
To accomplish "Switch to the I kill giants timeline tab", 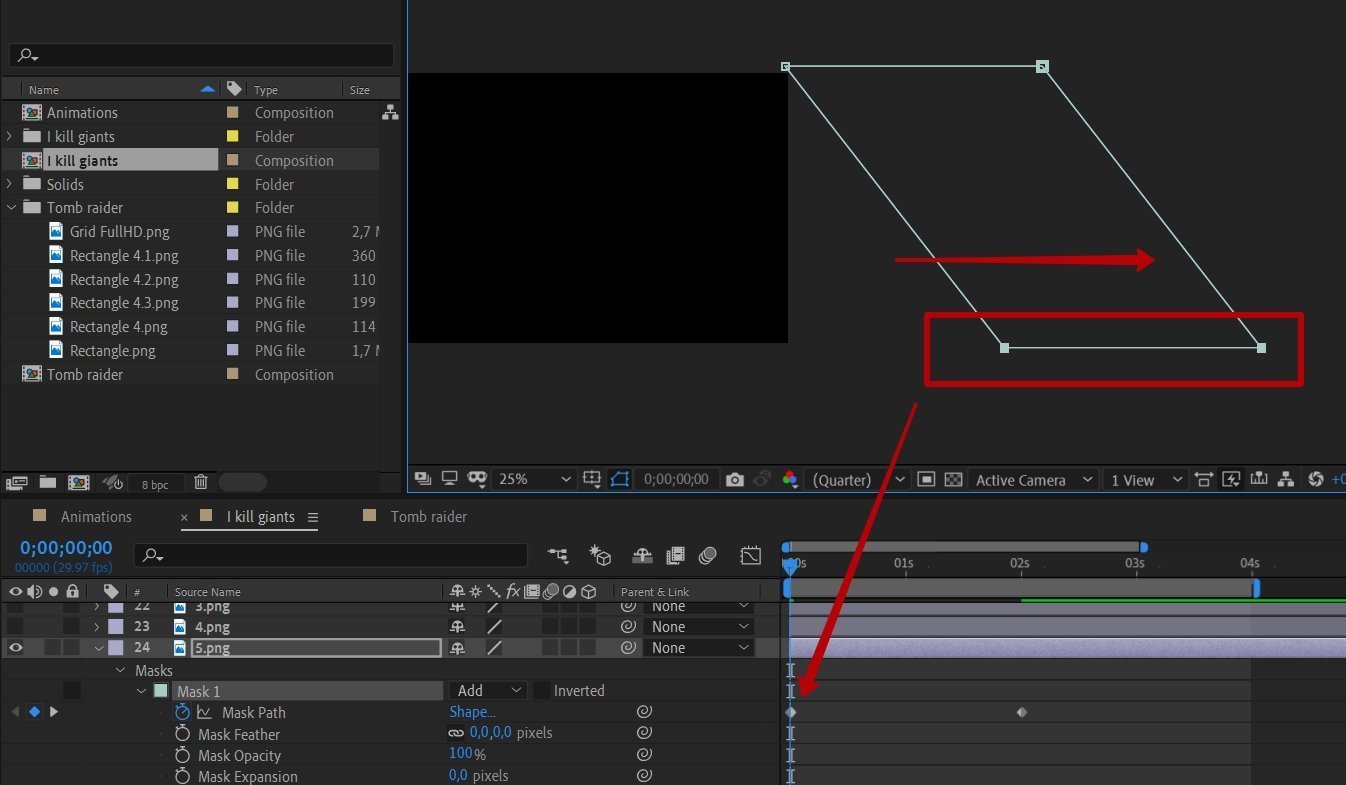I will pyautogui.click(x=260, y=517).
